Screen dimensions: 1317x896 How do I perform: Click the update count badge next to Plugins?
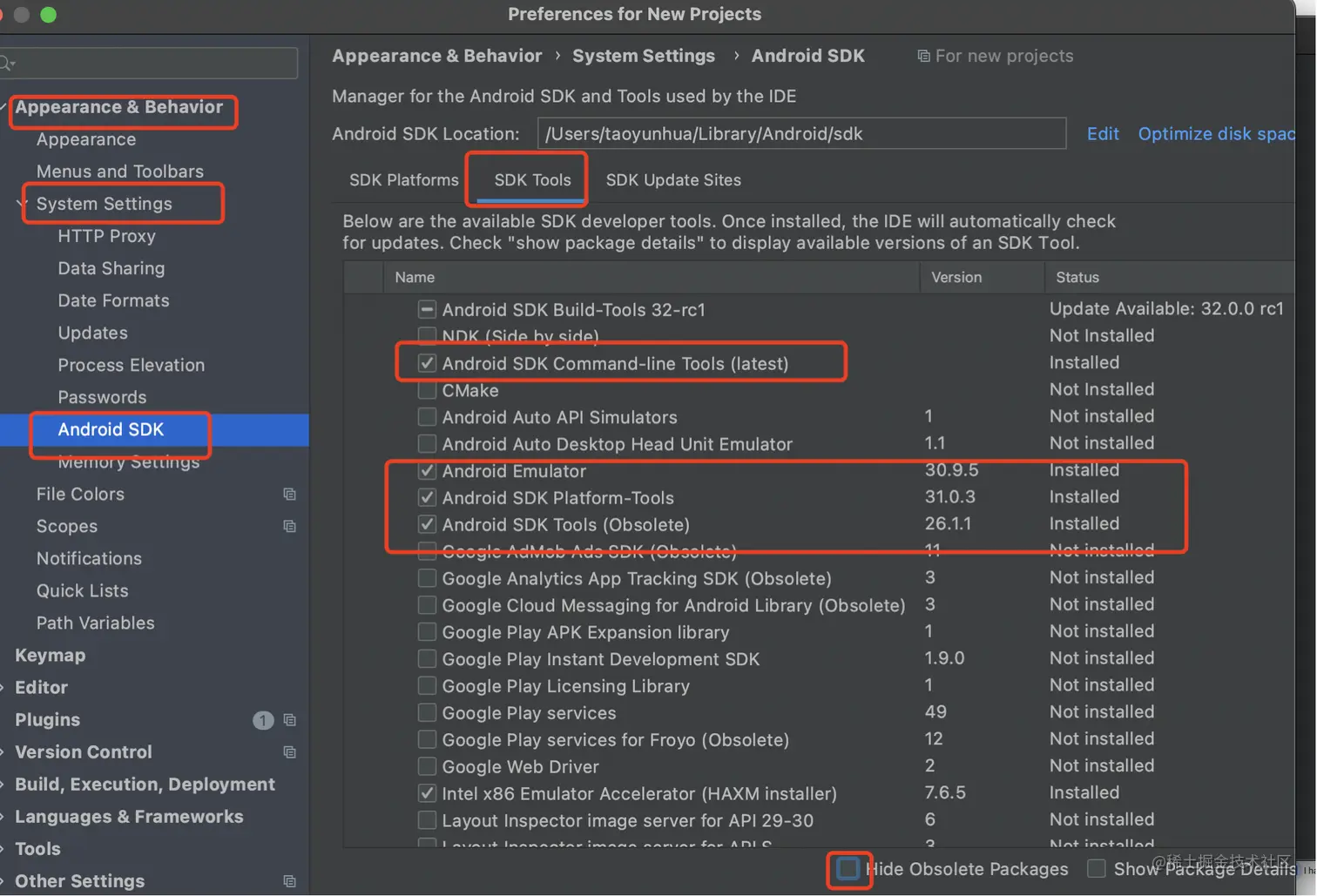(262, 721)
